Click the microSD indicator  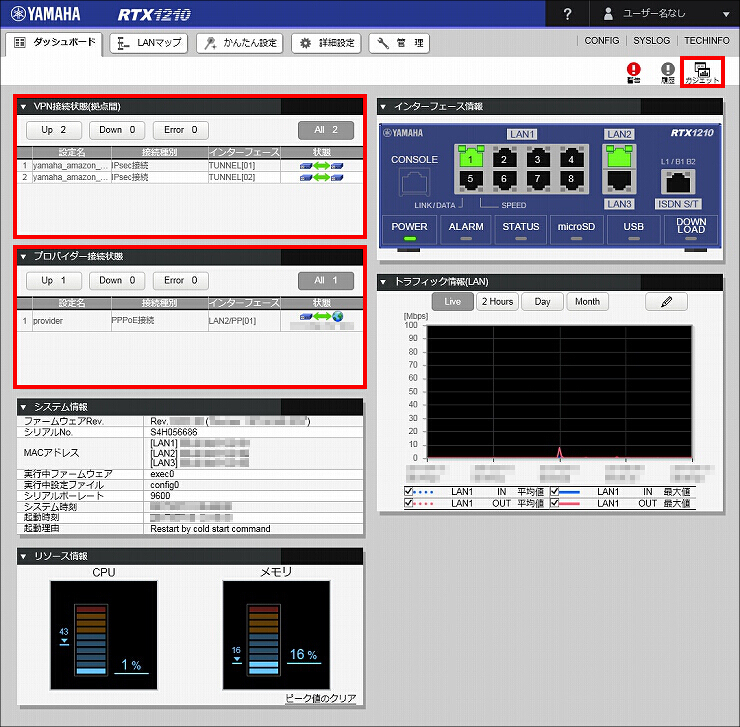[x=576, y=230]
